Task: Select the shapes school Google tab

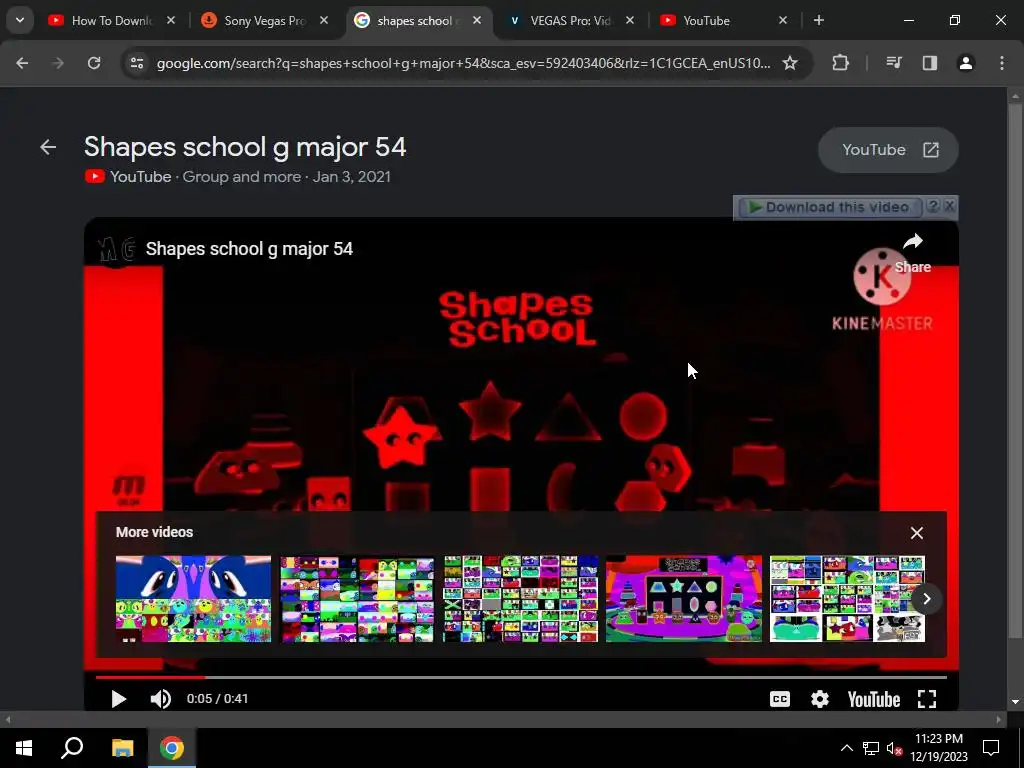Action: tap(418, 21)
